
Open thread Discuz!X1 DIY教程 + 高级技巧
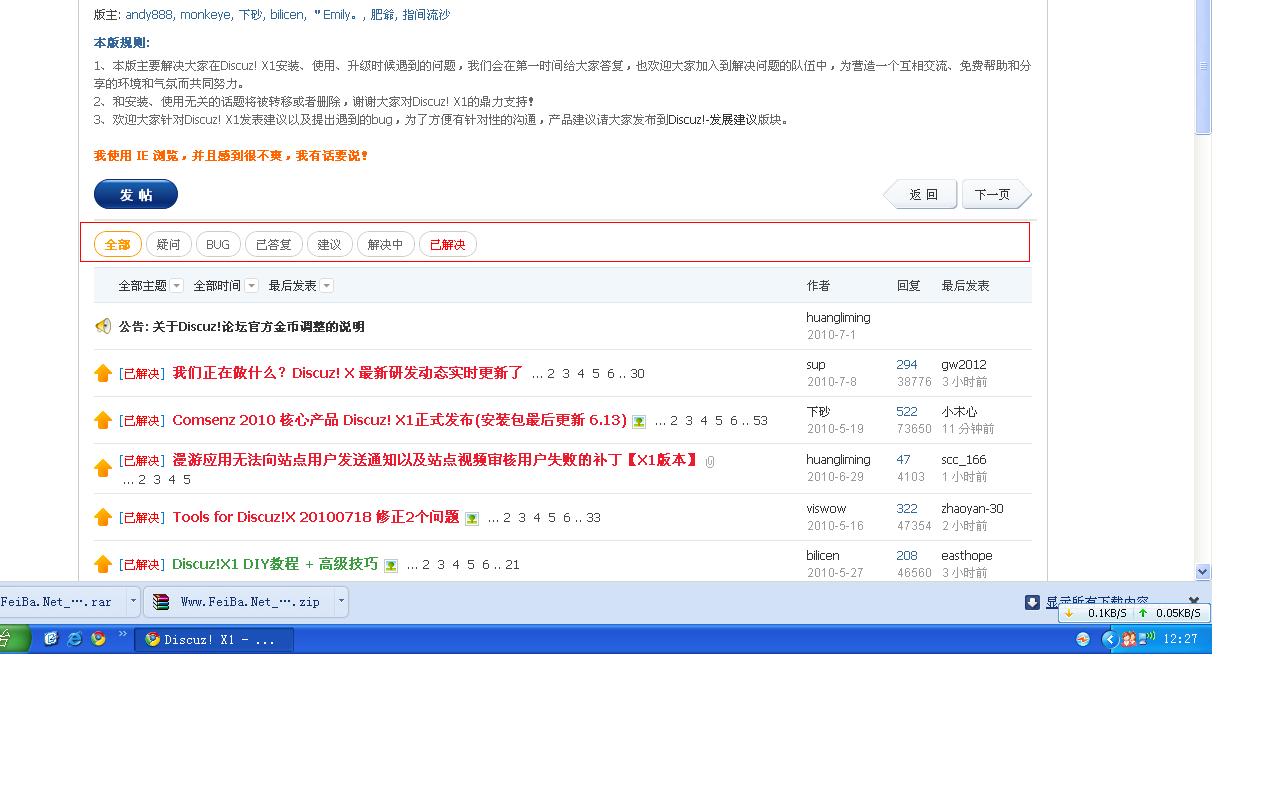click(x=275, y=564)
